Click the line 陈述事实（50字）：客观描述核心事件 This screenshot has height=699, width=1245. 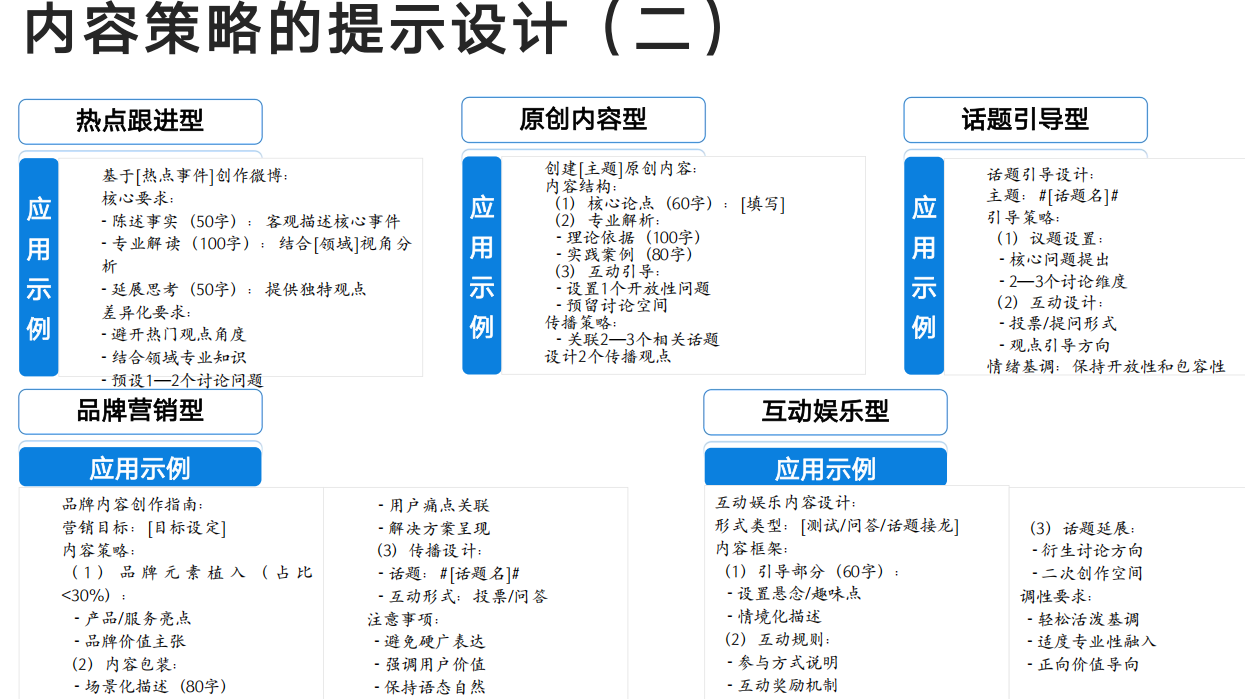click(x=251, y=221)
